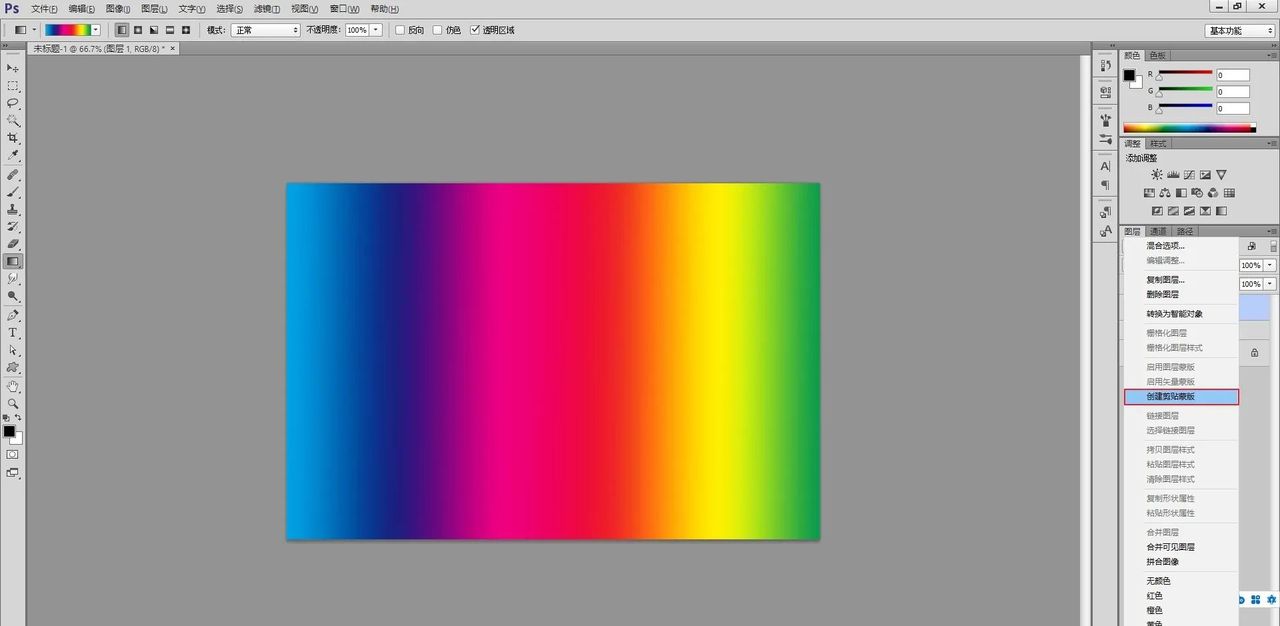
Task: Click the 不透明度 100% input field
Action: (x=357, y=30)
